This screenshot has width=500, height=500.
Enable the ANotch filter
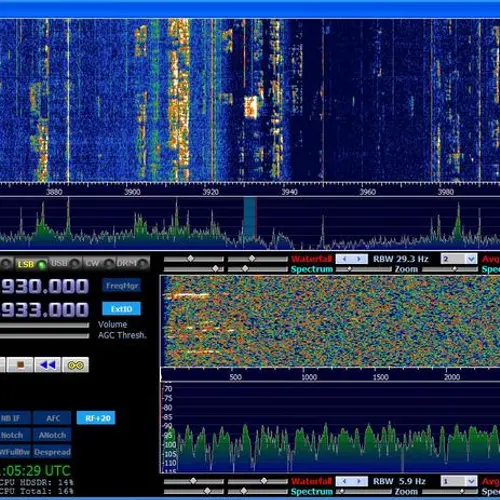[52, 435]
